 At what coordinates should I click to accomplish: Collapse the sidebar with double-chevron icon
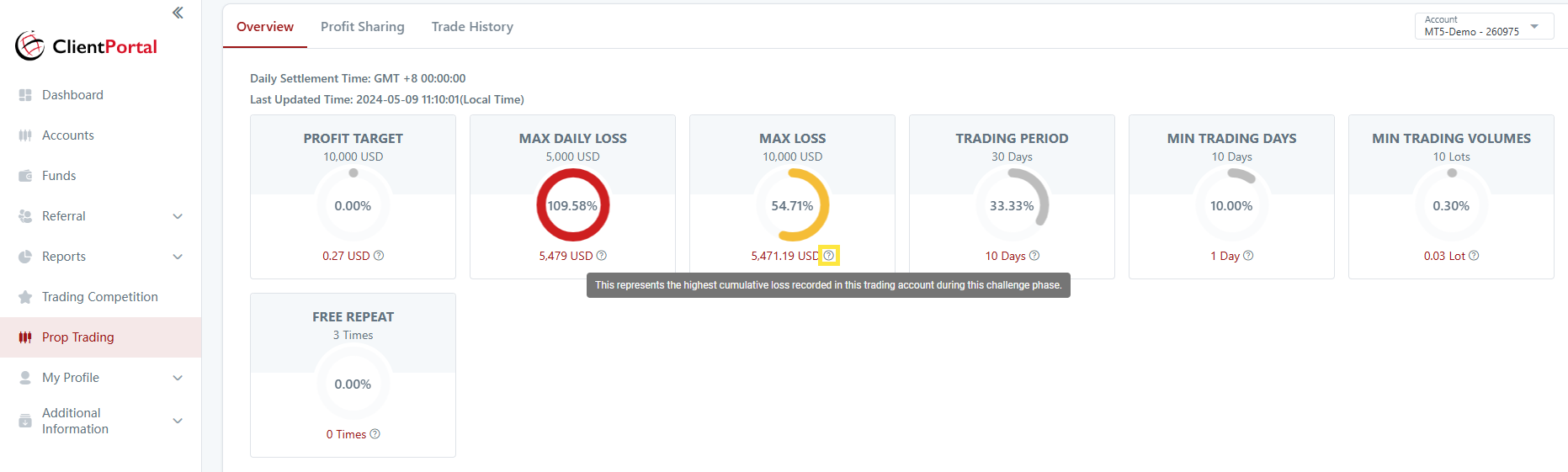point(178,13)
